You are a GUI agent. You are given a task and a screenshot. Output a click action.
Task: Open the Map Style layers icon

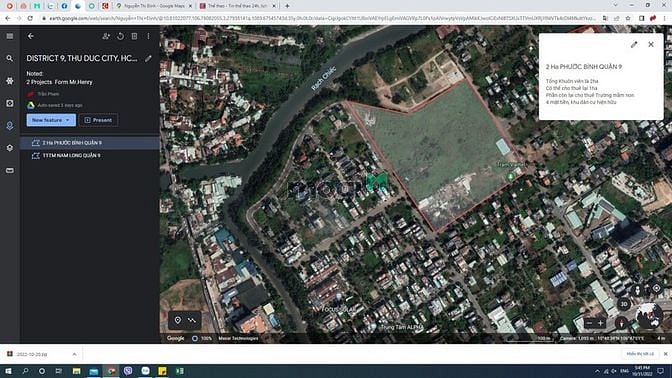(x=9, y=148)
